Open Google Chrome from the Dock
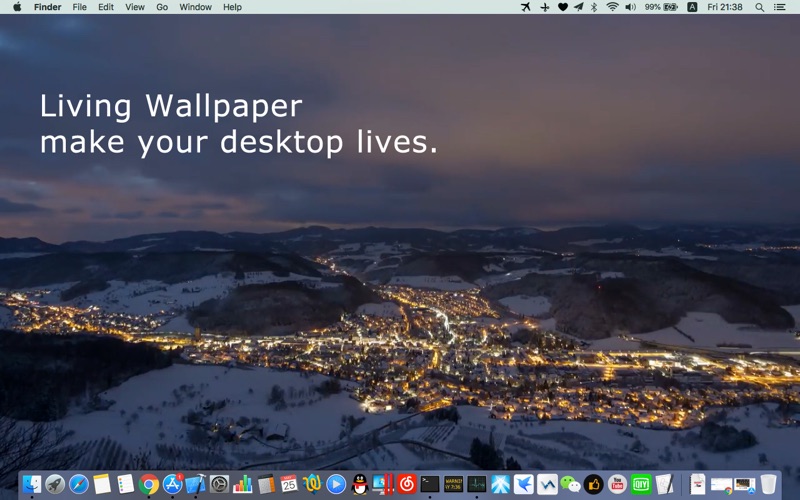This screenshot has width=800, height=500. click(149, 484)
